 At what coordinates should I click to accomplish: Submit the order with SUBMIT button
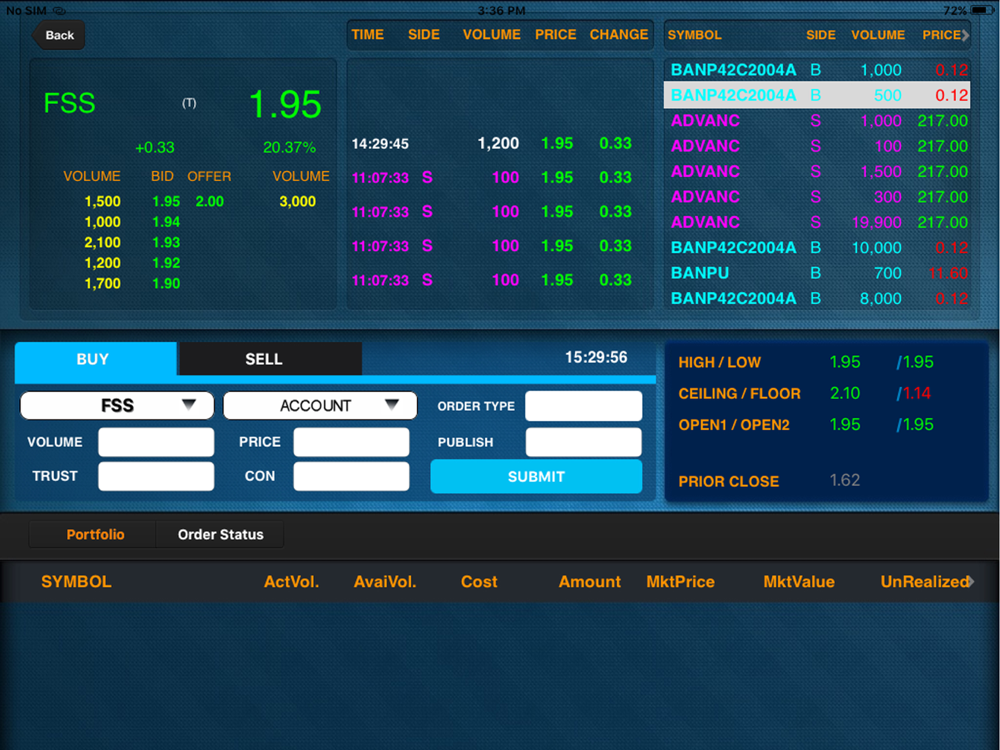point(536,476)
